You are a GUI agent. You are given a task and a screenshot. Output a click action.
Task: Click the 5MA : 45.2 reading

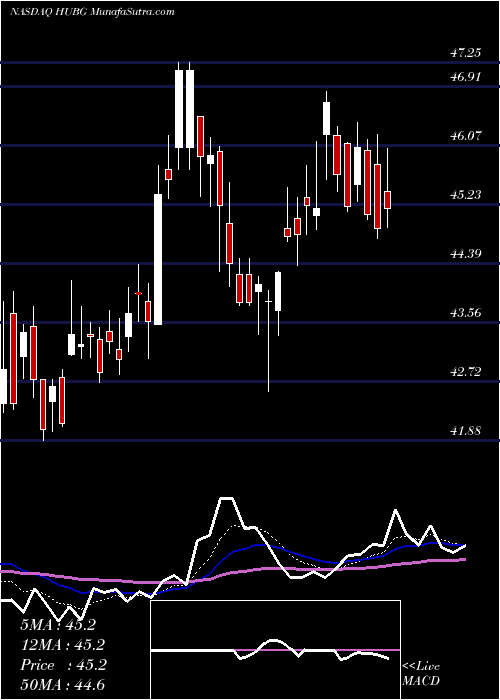(x=58, y=625)
